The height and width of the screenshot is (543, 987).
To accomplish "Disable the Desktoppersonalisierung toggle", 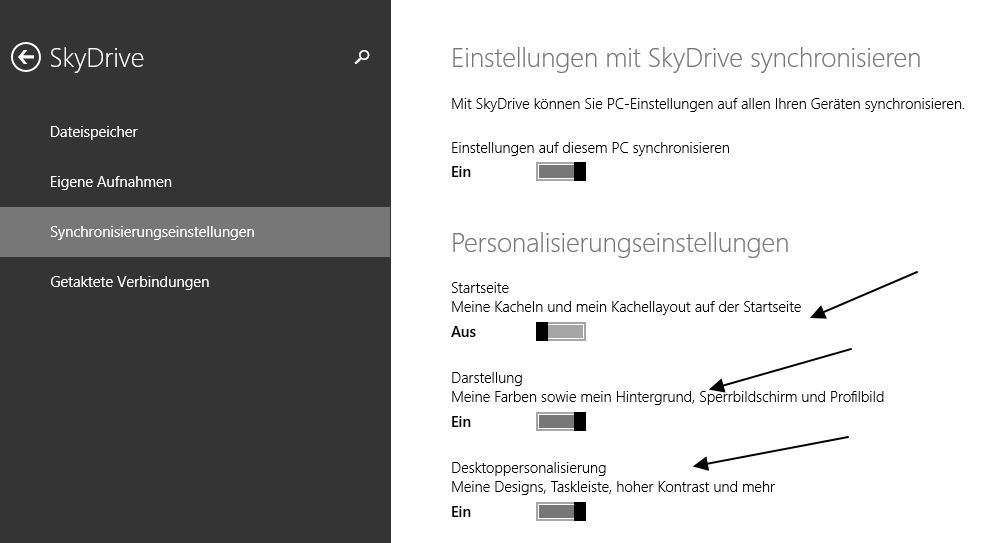I will click(561, 512).
